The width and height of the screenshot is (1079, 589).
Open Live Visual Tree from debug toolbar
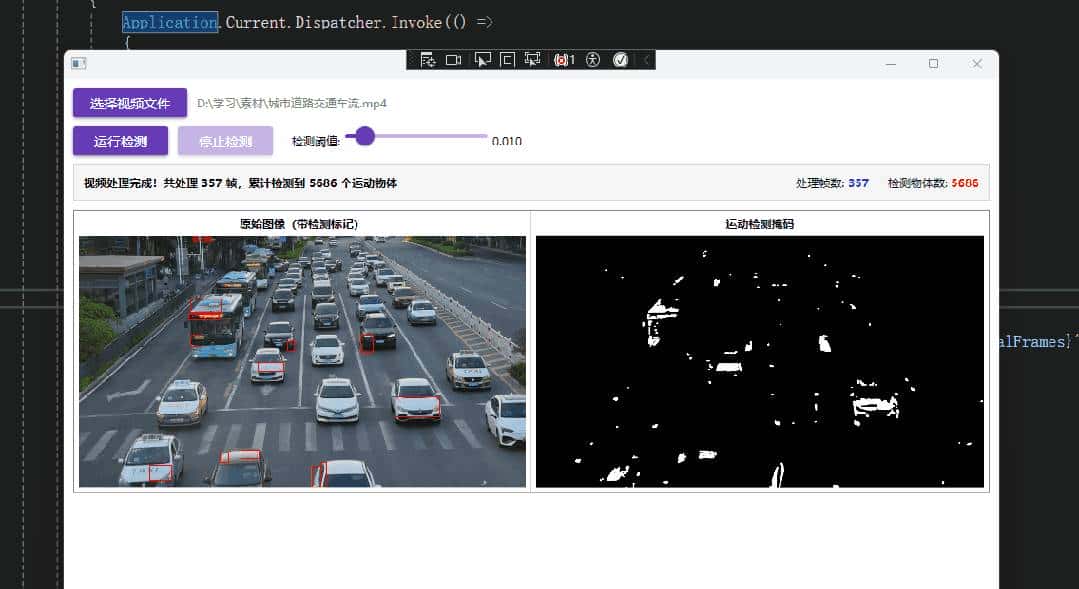click(x=427, y=60)
